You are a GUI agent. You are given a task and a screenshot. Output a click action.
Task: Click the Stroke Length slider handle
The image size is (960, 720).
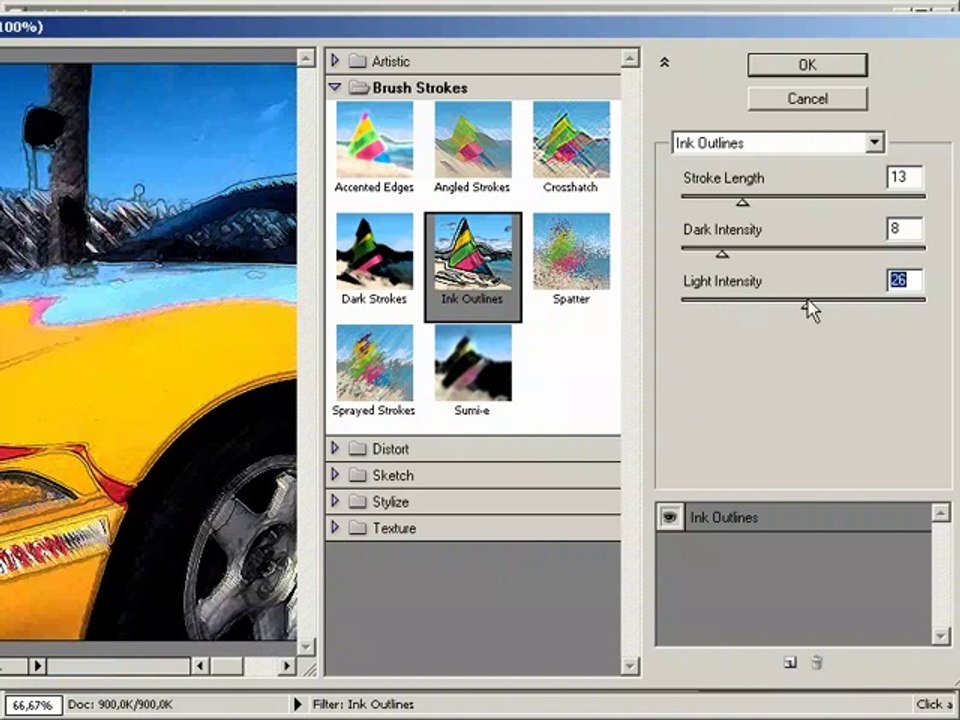(743, 203)
